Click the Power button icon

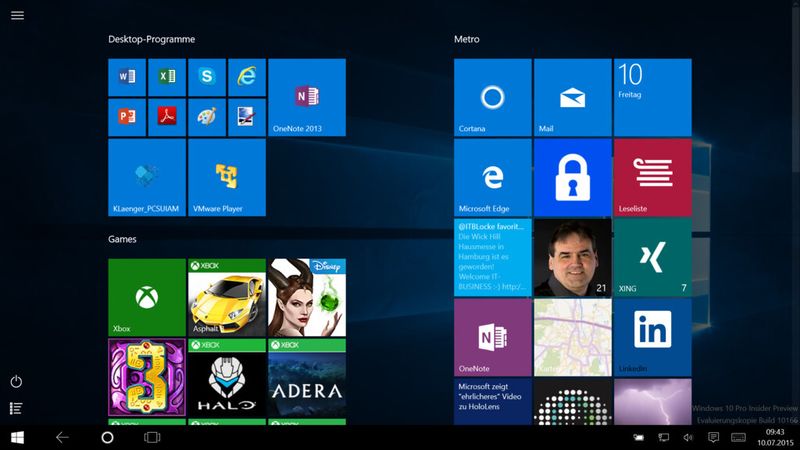click(x=16, y=381)
